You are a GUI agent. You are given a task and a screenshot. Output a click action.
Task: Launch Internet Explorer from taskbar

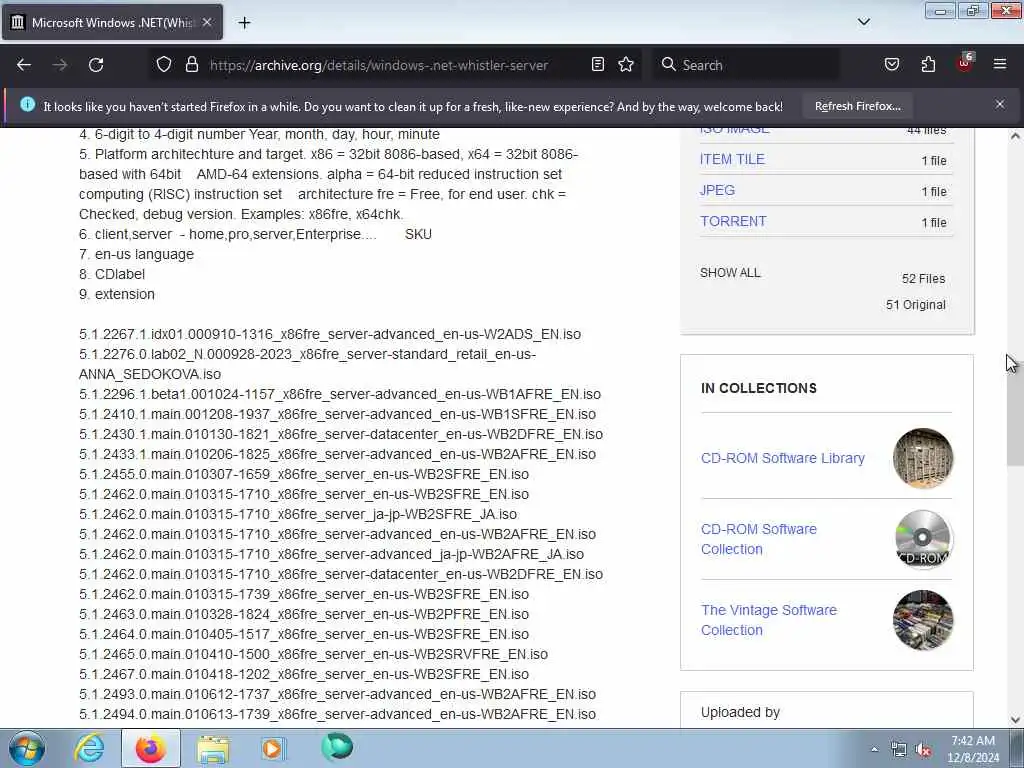(89, 748)
